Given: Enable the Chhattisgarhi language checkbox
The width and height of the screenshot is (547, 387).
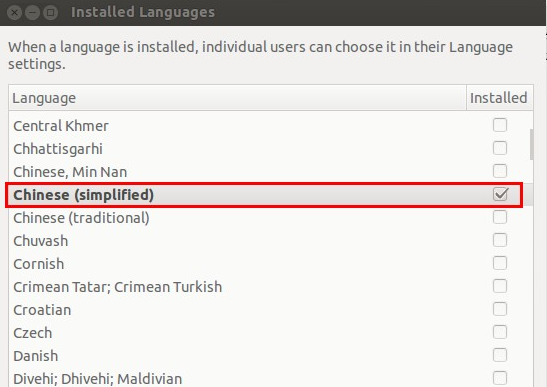Looking at the screenshot, I should coord(500,148).
